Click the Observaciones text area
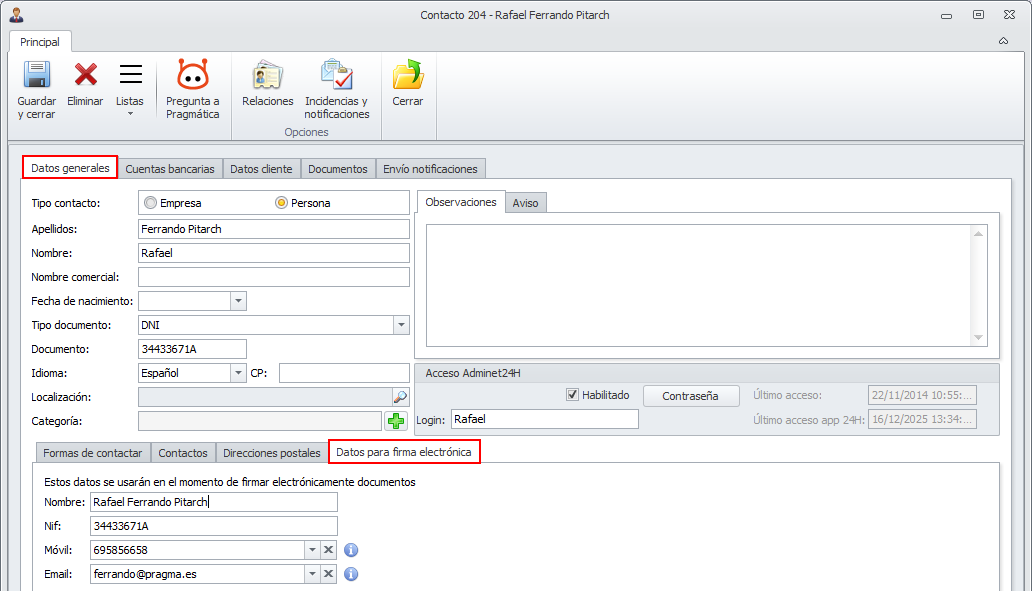Image resolution: width=1032 pixels, height=591 pixels. click(x=699, y=286)
